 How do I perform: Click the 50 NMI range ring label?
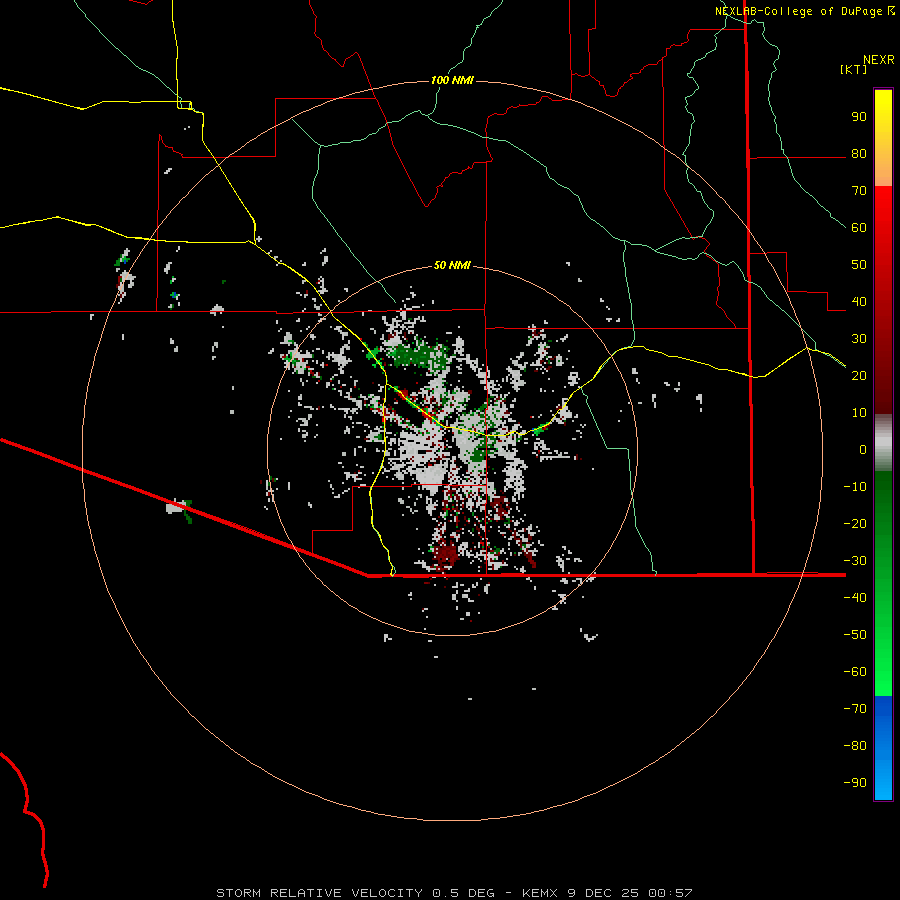click(452, 265)
